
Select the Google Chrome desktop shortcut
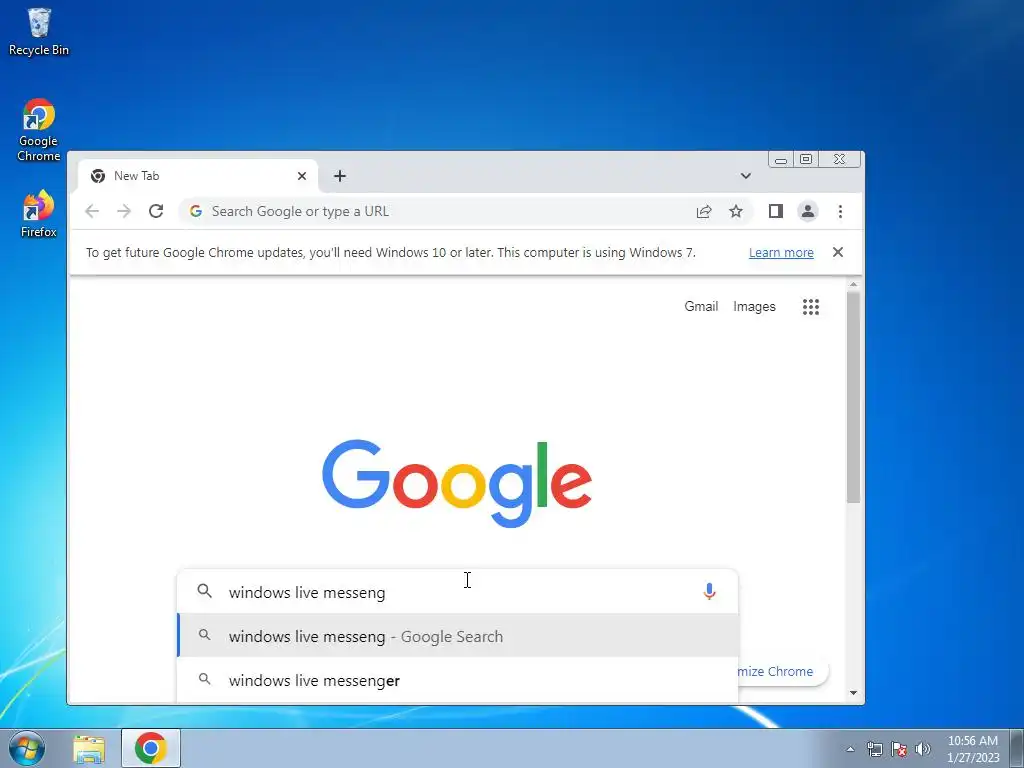[x=39, y=130]
